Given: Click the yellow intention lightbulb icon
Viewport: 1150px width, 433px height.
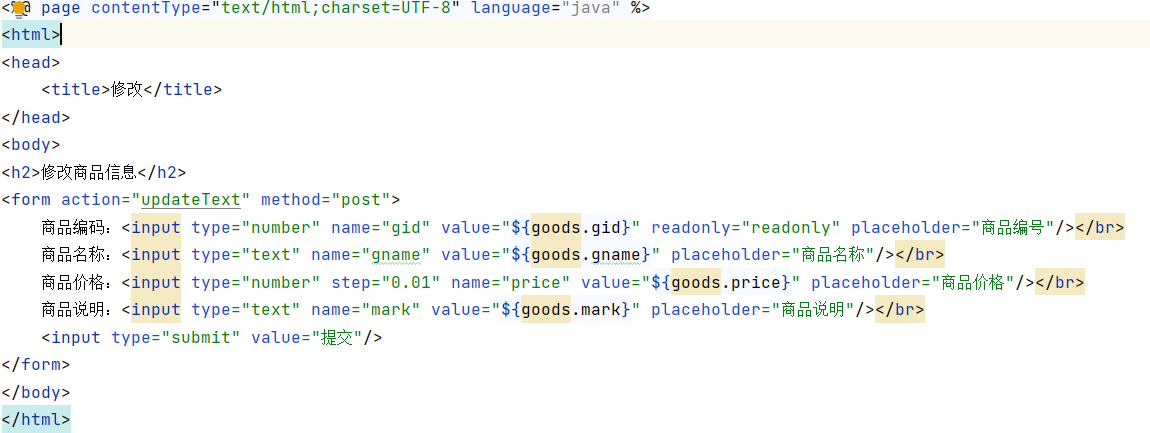Looking at the screenshot, I should pyautogui.click(x=19, y=9).
